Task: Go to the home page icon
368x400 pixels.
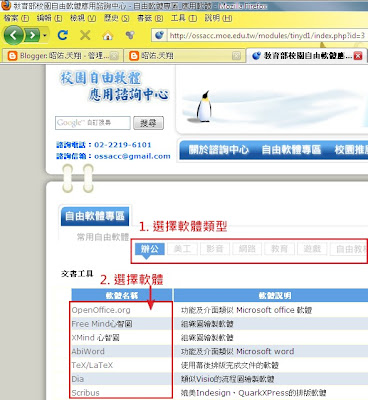Action: (107, 35)
